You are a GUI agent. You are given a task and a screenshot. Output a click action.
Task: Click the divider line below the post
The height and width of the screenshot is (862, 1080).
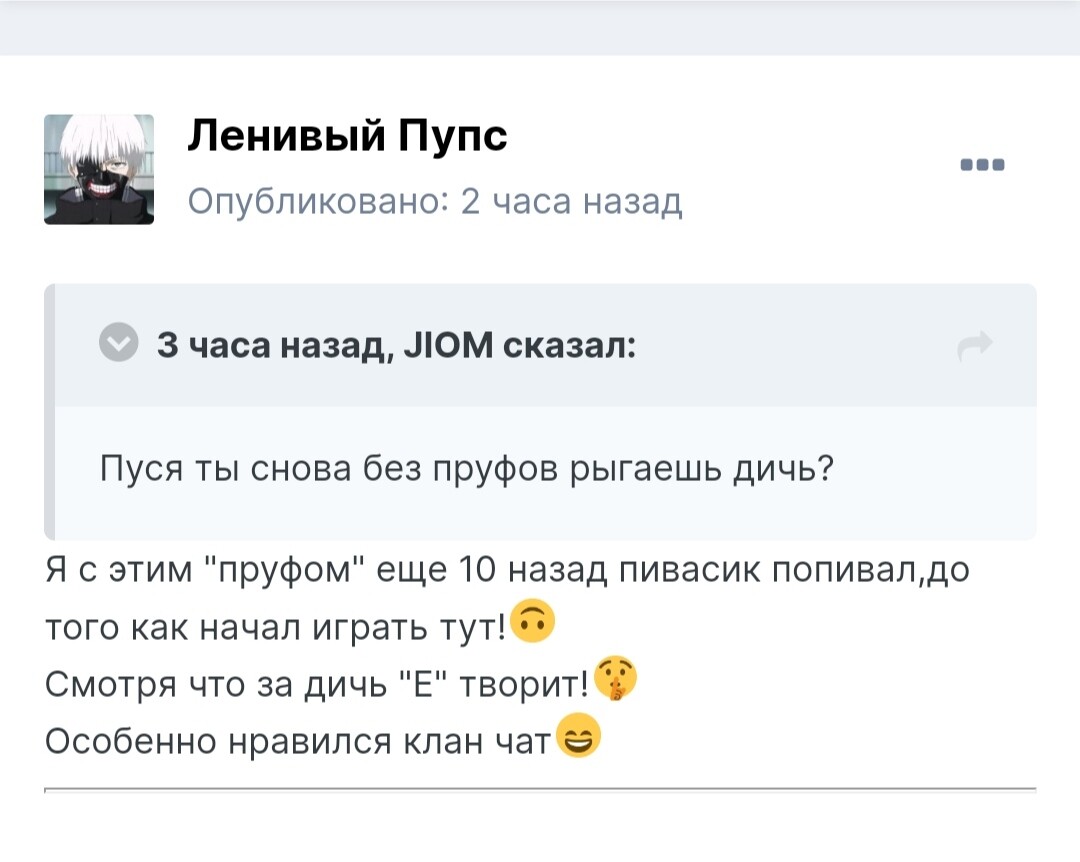(x=540, y=790)
